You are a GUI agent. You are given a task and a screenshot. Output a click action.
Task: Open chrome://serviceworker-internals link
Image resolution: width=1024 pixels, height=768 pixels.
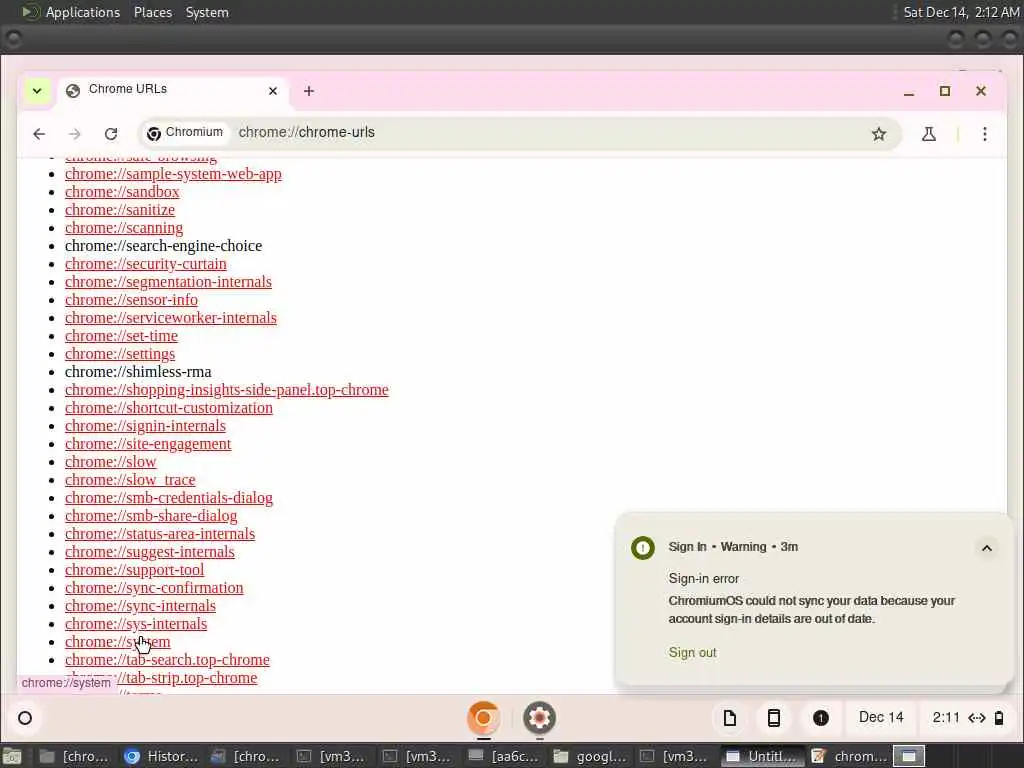point(170,317)
